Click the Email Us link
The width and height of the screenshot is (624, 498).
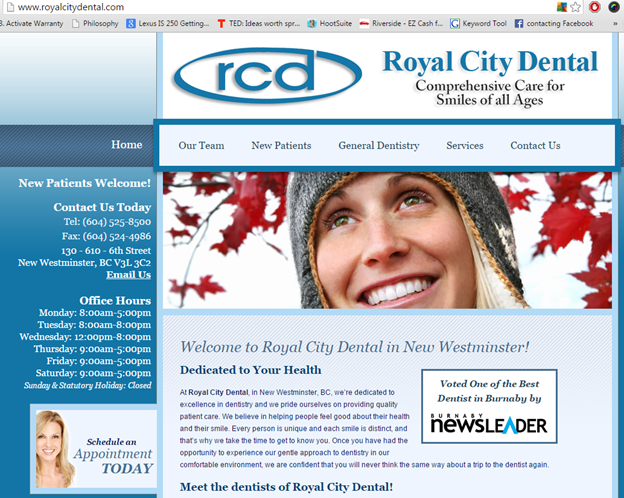129,275
